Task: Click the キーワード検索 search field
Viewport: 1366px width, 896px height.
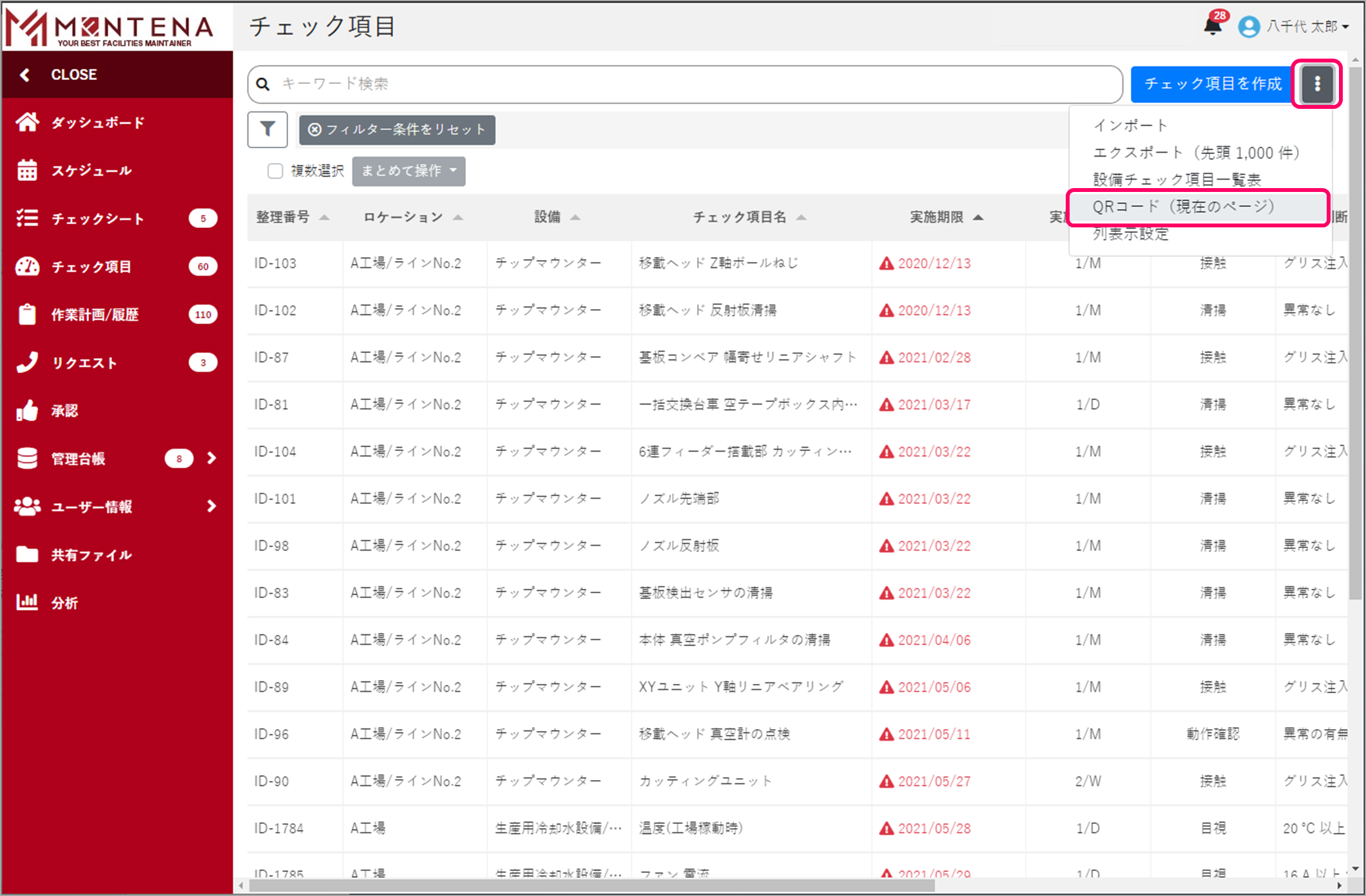Action: (683, 84)
